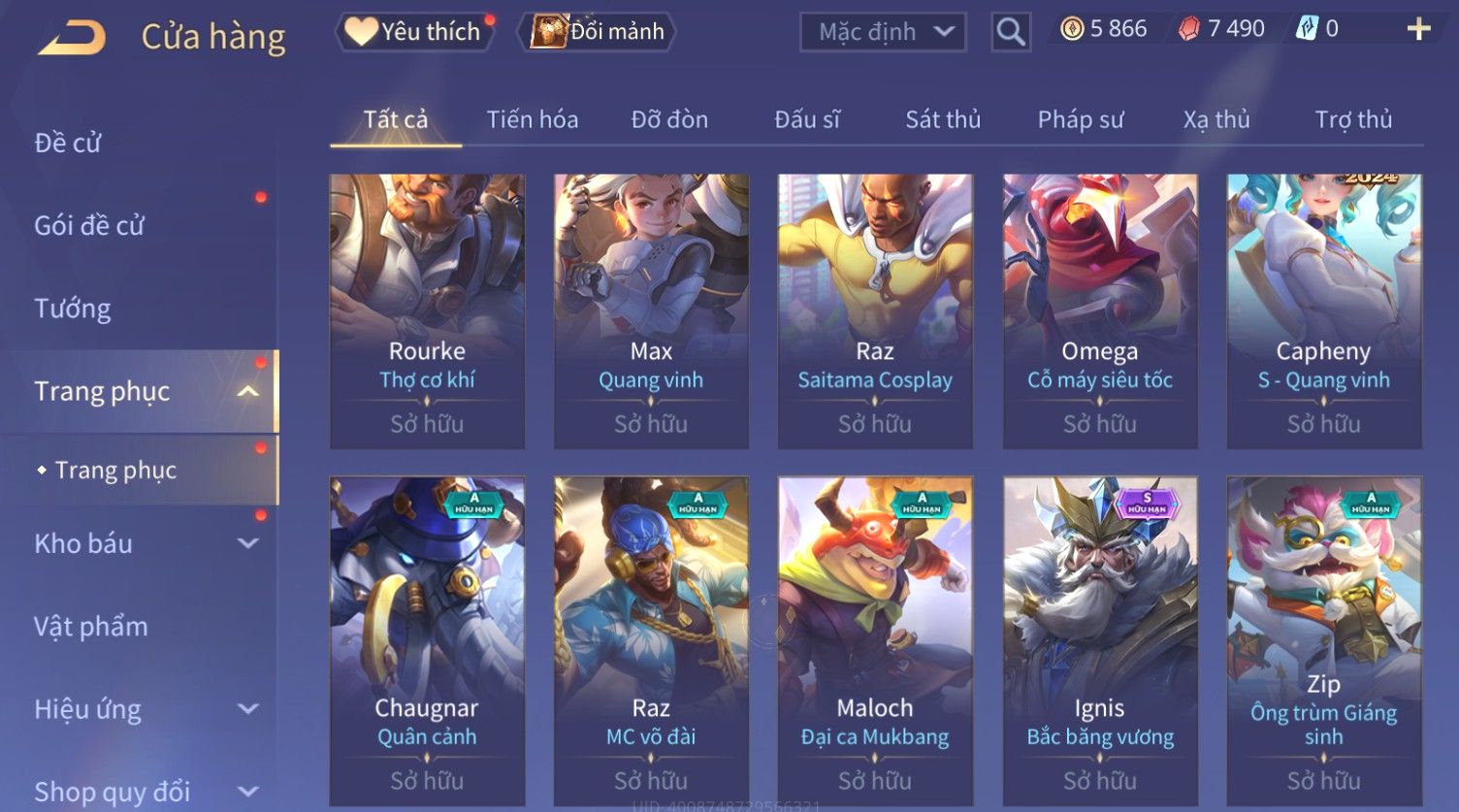This screenshot has width=1459, height=812.
Task: Open Đổi mảnh fragment exchange
Action: pyautogui.click(x=598, y=31)
